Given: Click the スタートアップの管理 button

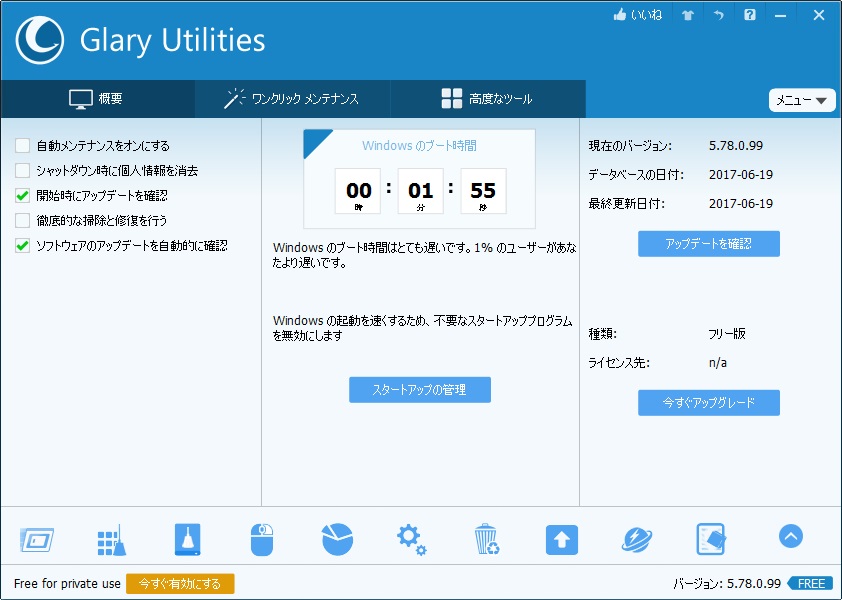Looking at the screenshot, I should (x=419, y=390).
